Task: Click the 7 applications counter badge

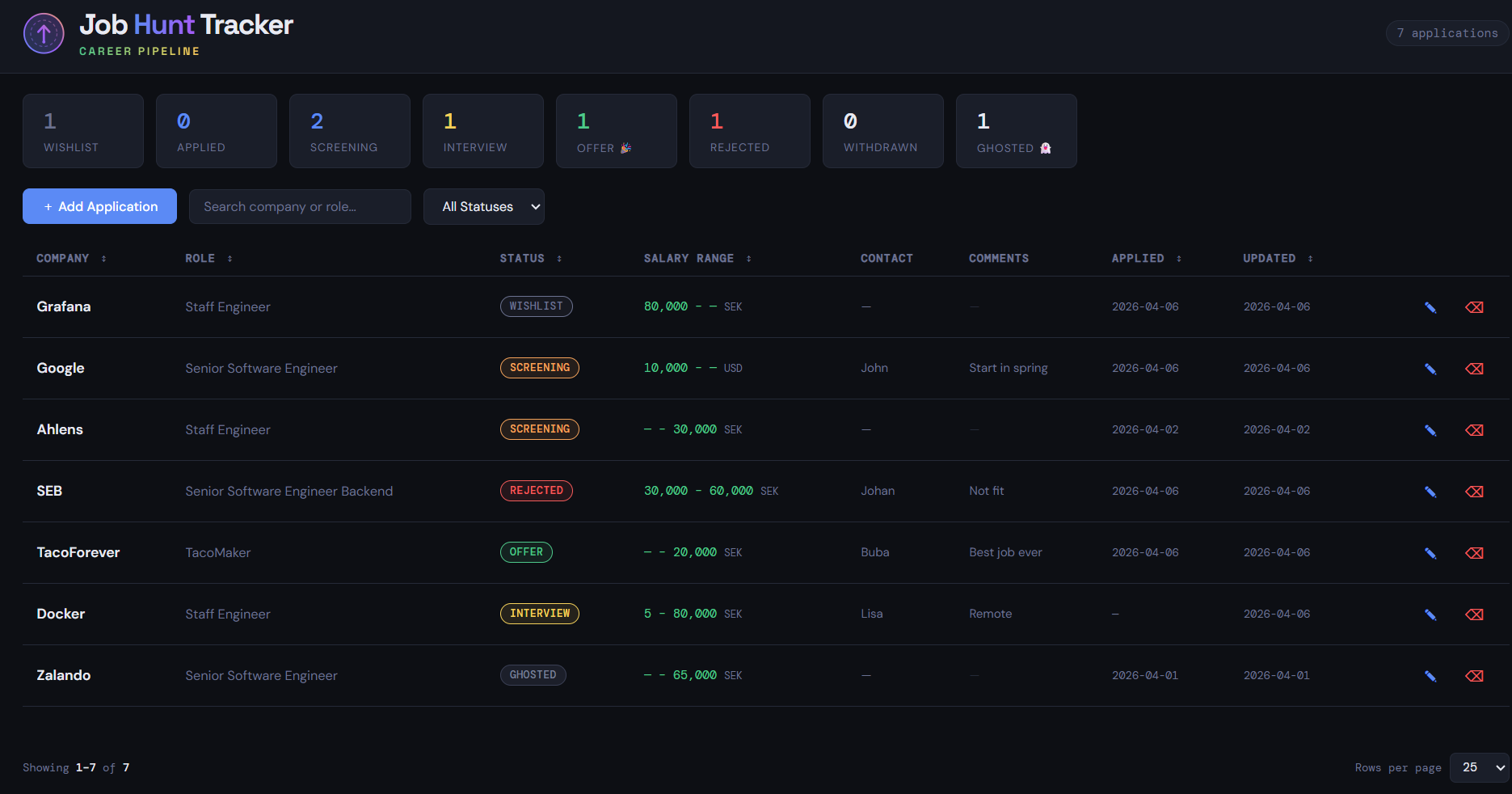Action: (x=1447, y=33)
